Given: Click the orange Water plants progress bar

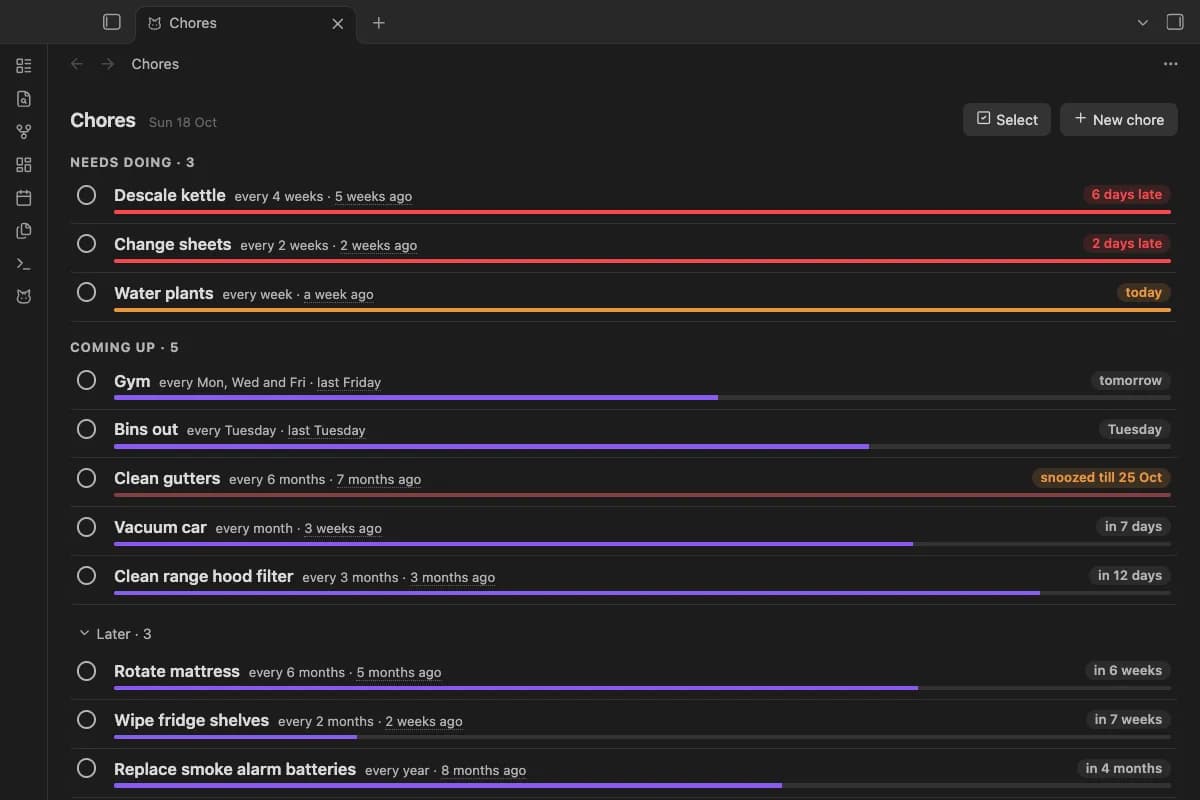Looking at the screenshot, I should click(642, 310).
